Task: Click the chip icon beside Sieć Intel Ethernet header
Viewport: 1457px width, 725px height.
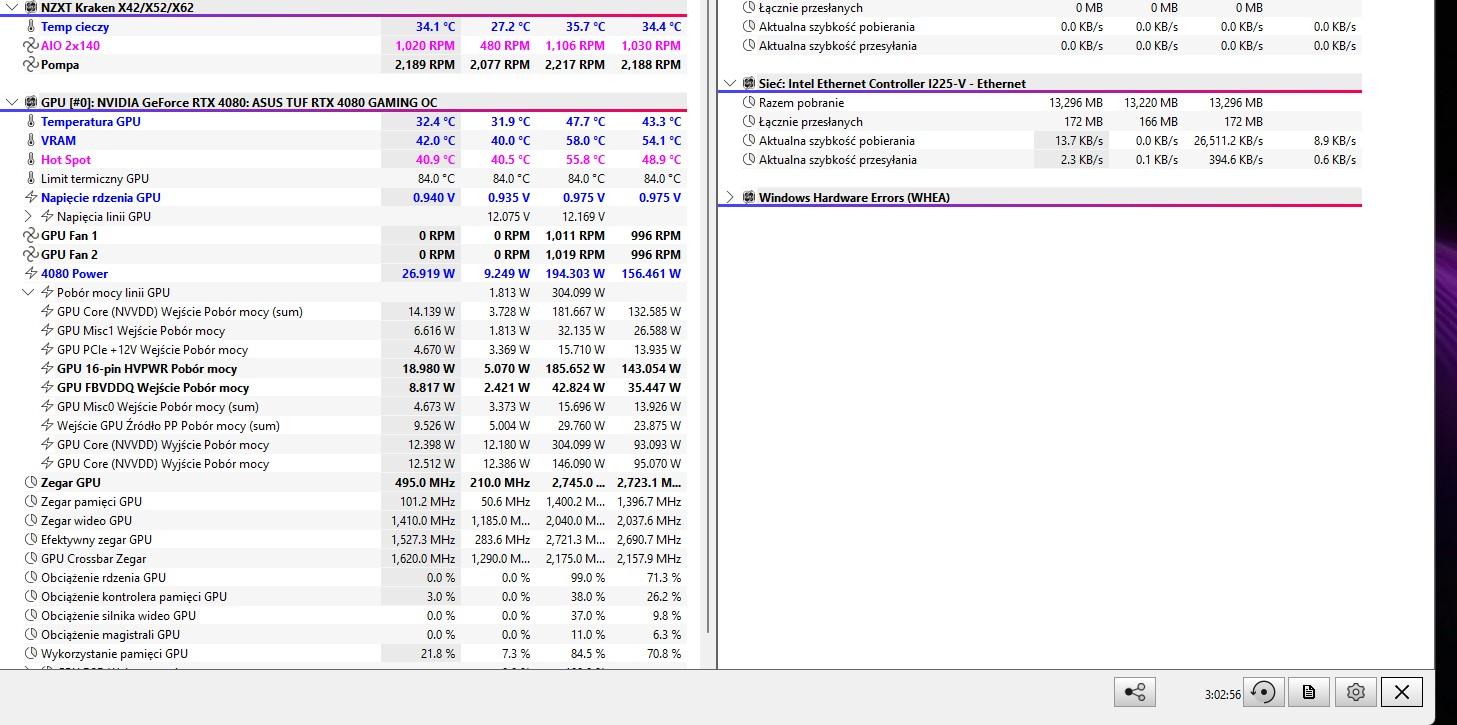Action: [748, 84]
